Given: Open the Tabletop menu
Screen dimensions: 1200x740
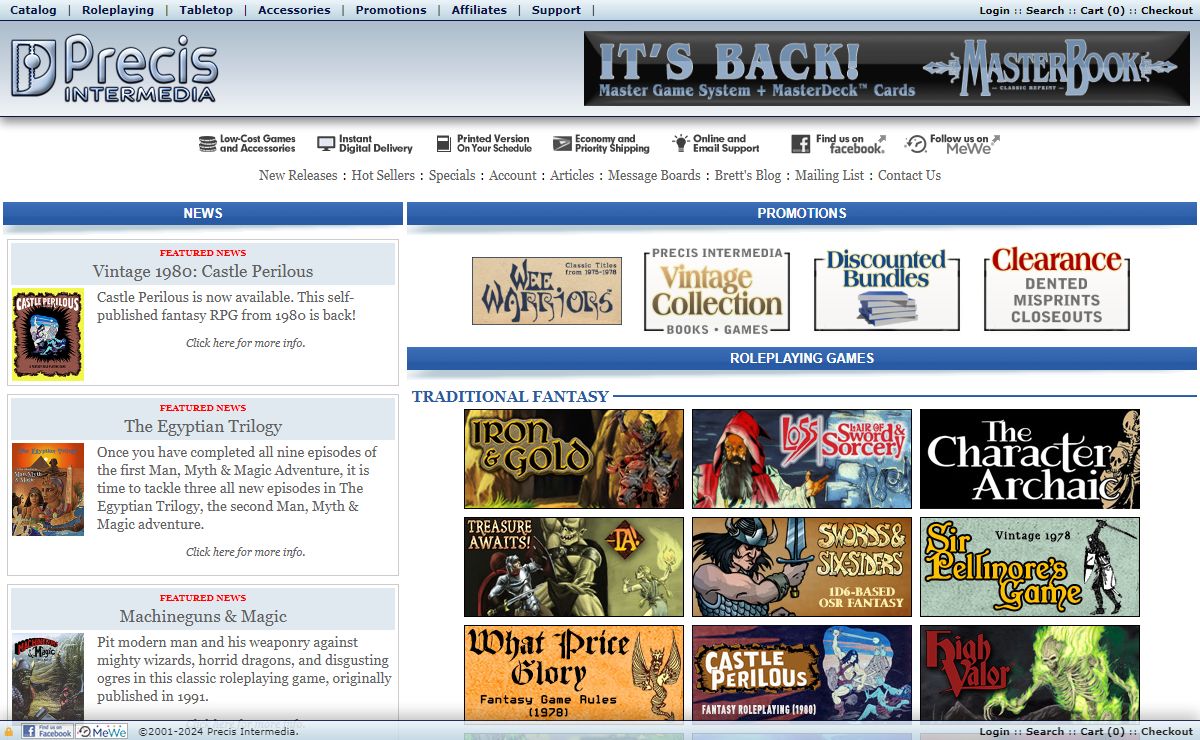Looking at the screenshot, I should 206,10.
